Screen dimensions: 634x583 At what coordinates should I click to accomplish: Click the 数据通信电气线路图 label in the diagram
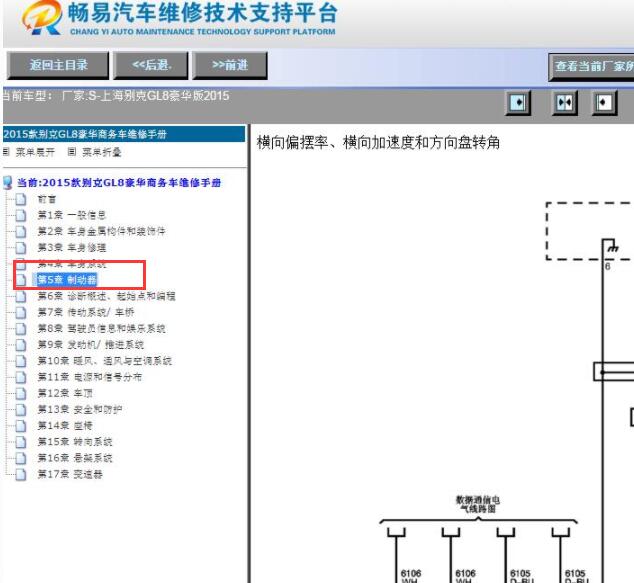click(x=478, y=504)
